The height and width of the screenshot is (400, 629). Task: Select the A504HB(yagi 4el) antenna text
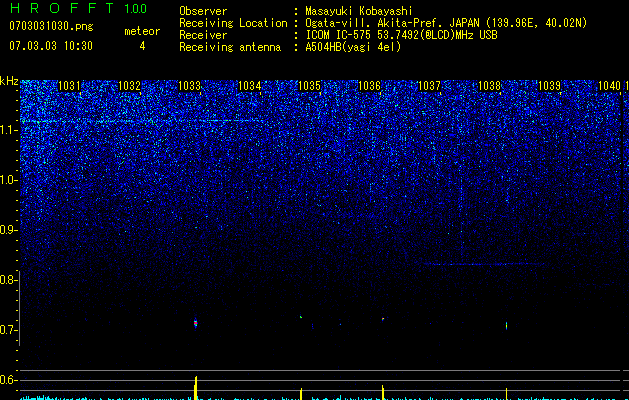click(x=353, y=47)
